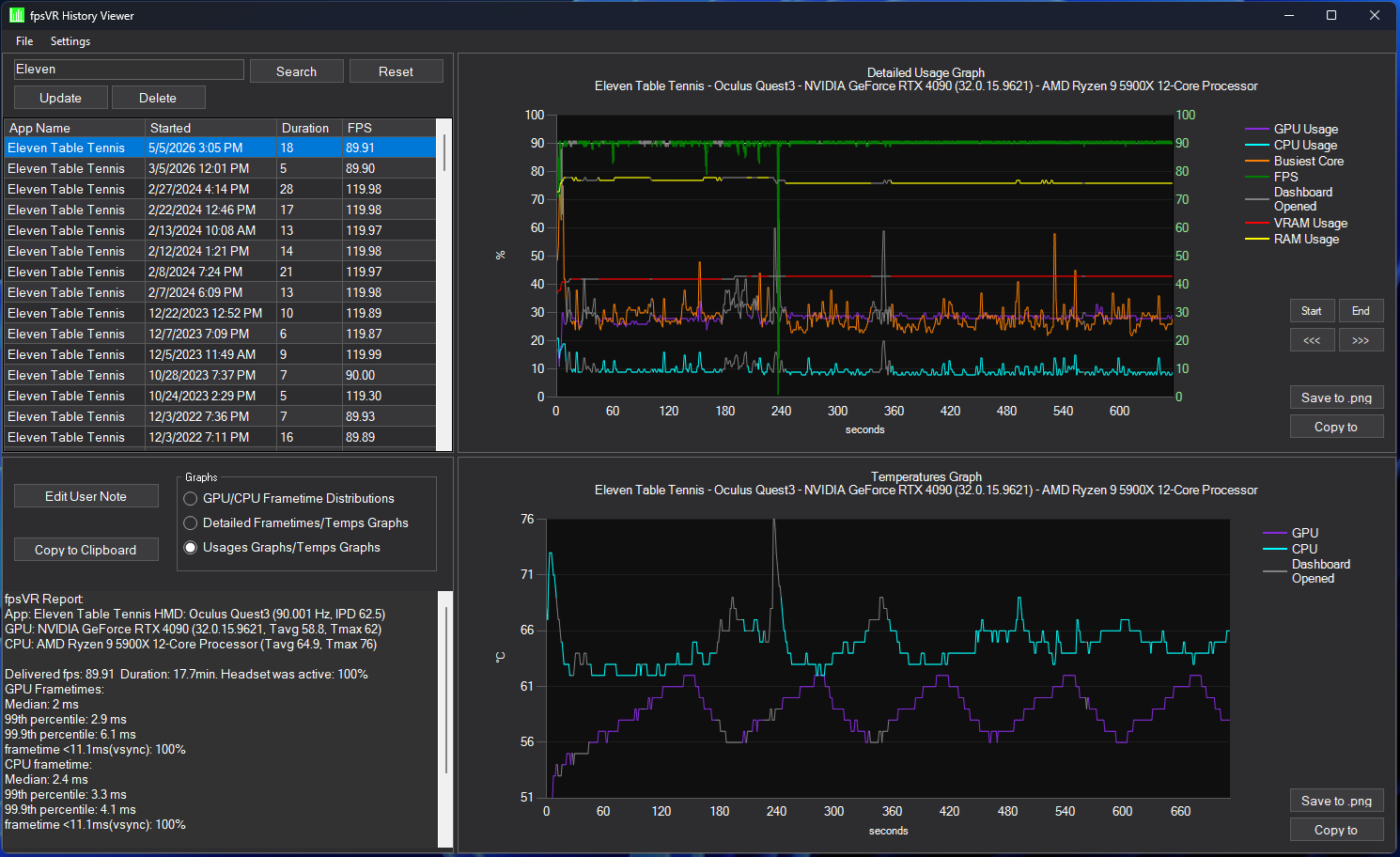Click the Search button
This screenshot has height=857, width=1400.
(x=297, y=71)
